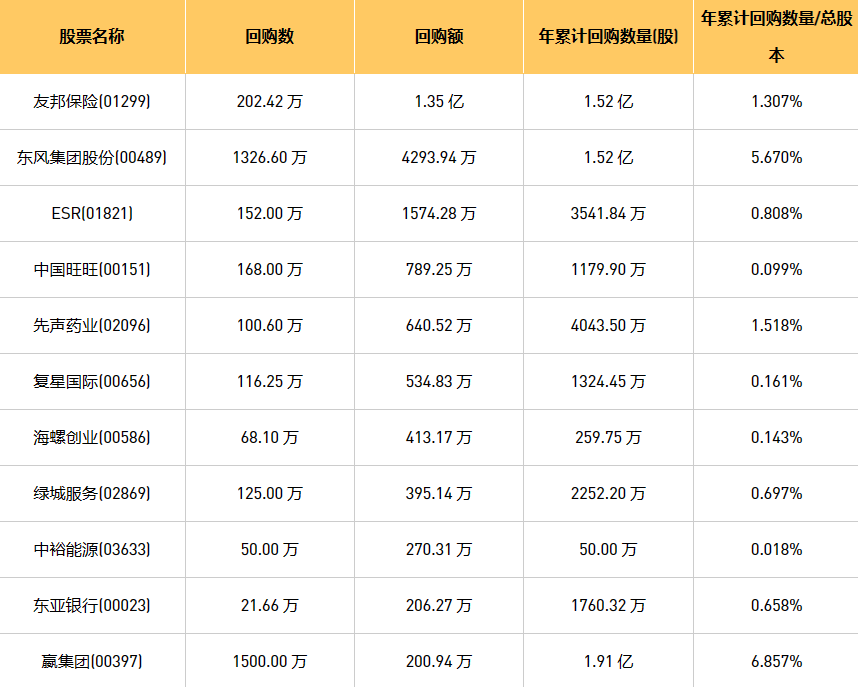Click the 1326.60 万 buyback count cell
The height and width of the screenshot is (687, 858).
click(270, 157)
